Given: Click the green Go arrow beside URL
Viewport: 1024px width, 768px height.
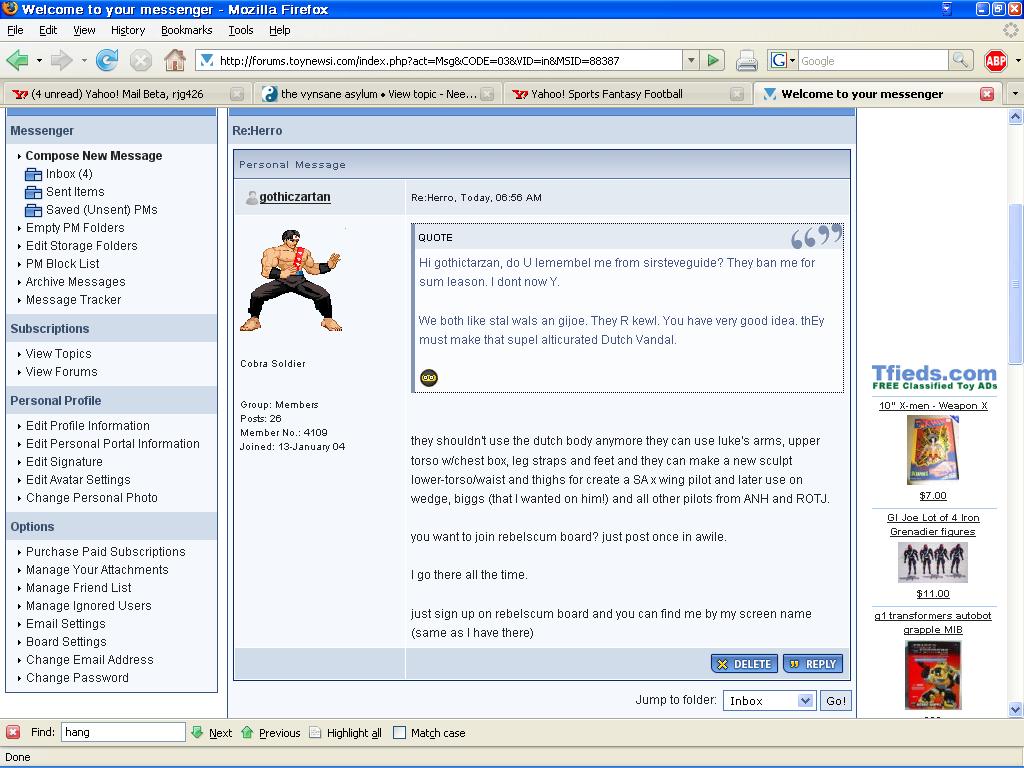Looking at the screenshot, I should point(713,61).
